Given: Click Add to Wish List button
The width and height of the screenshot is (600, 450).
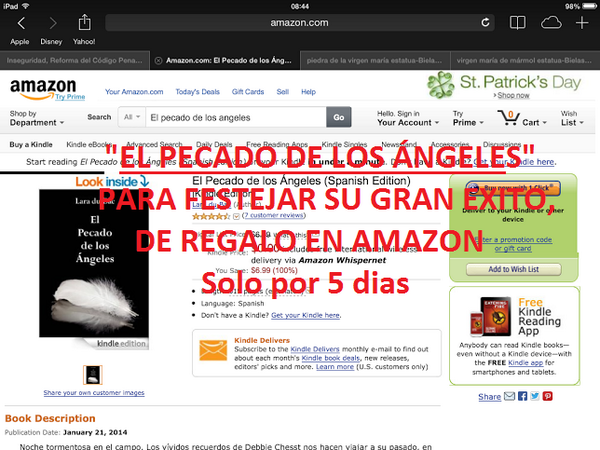Looking at the screenshot, I should (x=514, y=269).
